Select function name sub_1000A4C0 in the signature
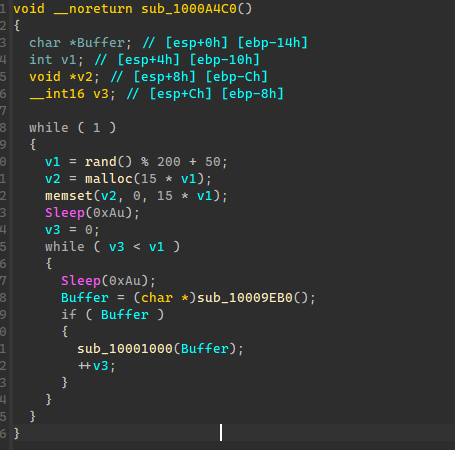Viewport: 455px width, 450px height. pyautogui.click(x=189, y=9)
